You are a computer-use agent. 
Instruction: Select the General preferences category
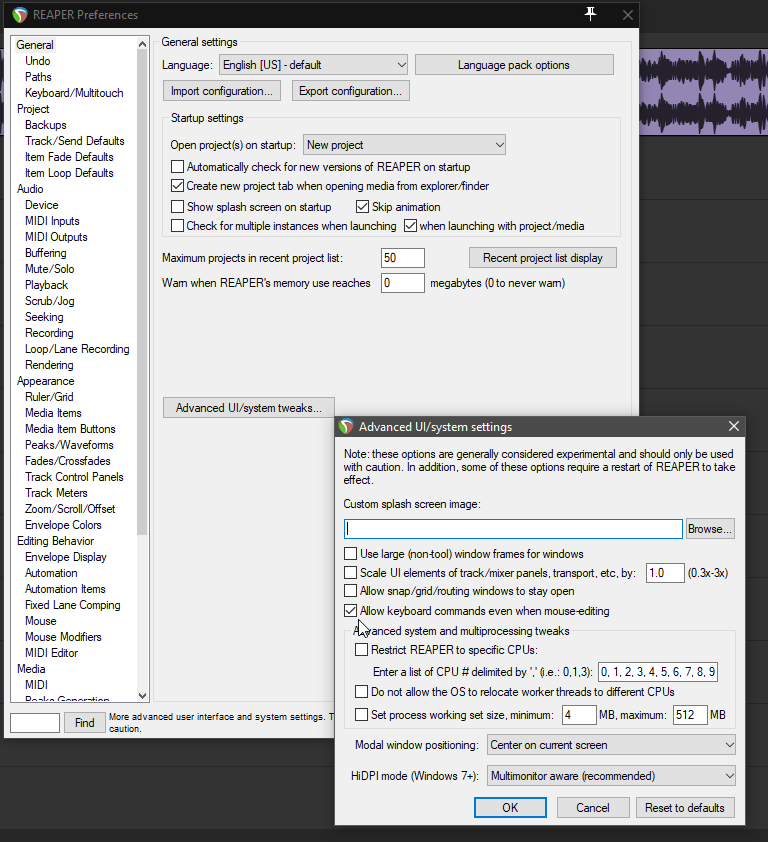pyautogui.click(x=35, y=45)
